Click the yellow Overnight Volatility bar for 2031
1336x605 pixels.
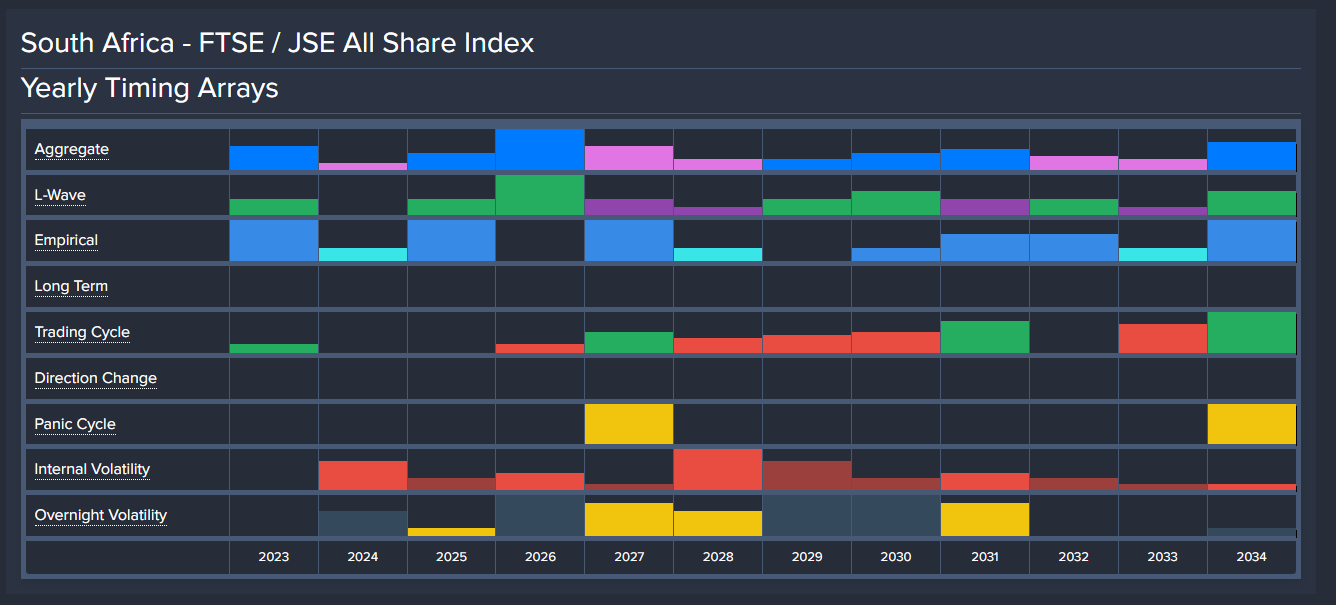[x=985, y=520]
